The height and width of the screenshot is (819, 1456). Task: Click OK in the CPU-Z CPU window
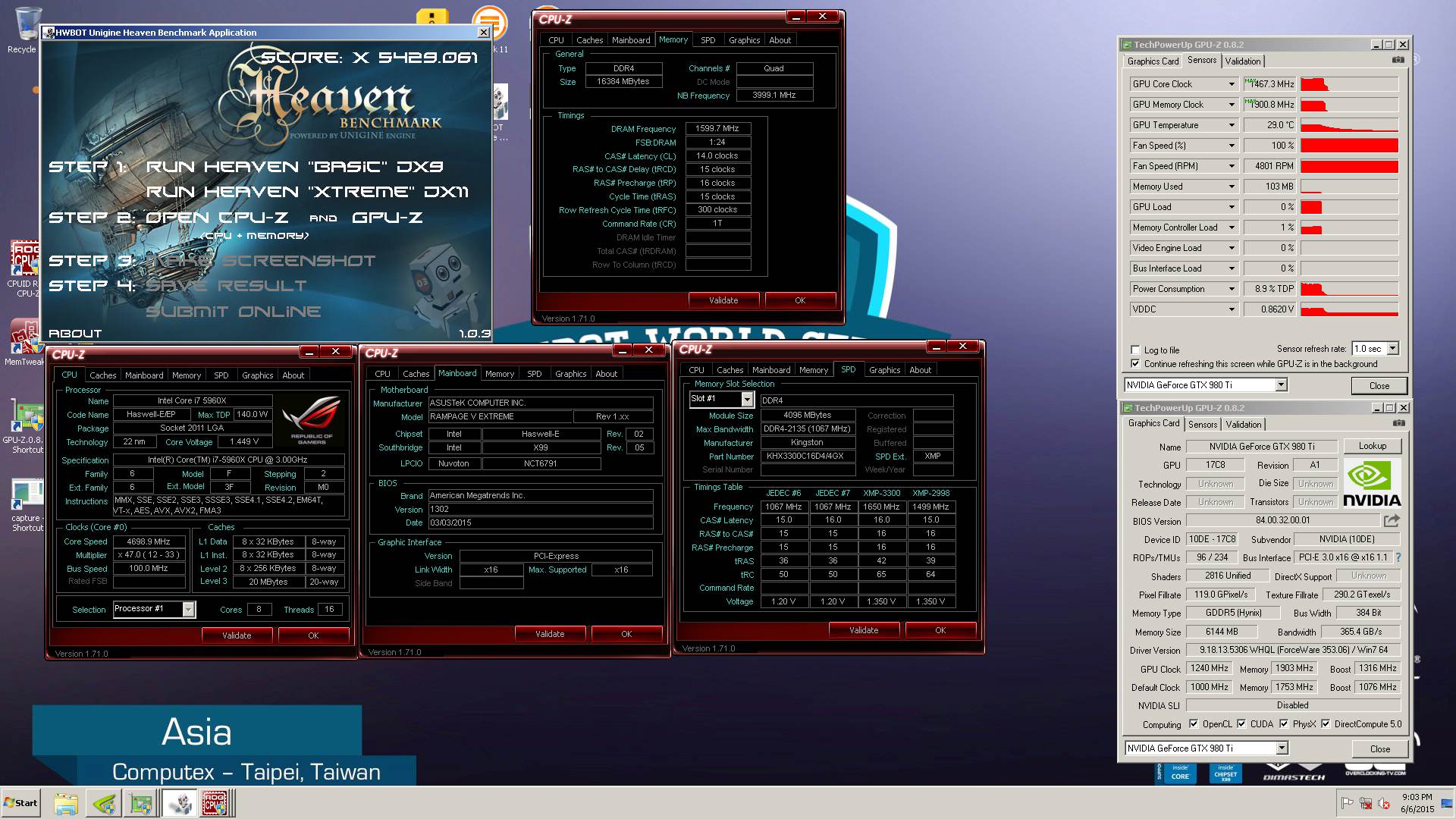pos(313,635)
